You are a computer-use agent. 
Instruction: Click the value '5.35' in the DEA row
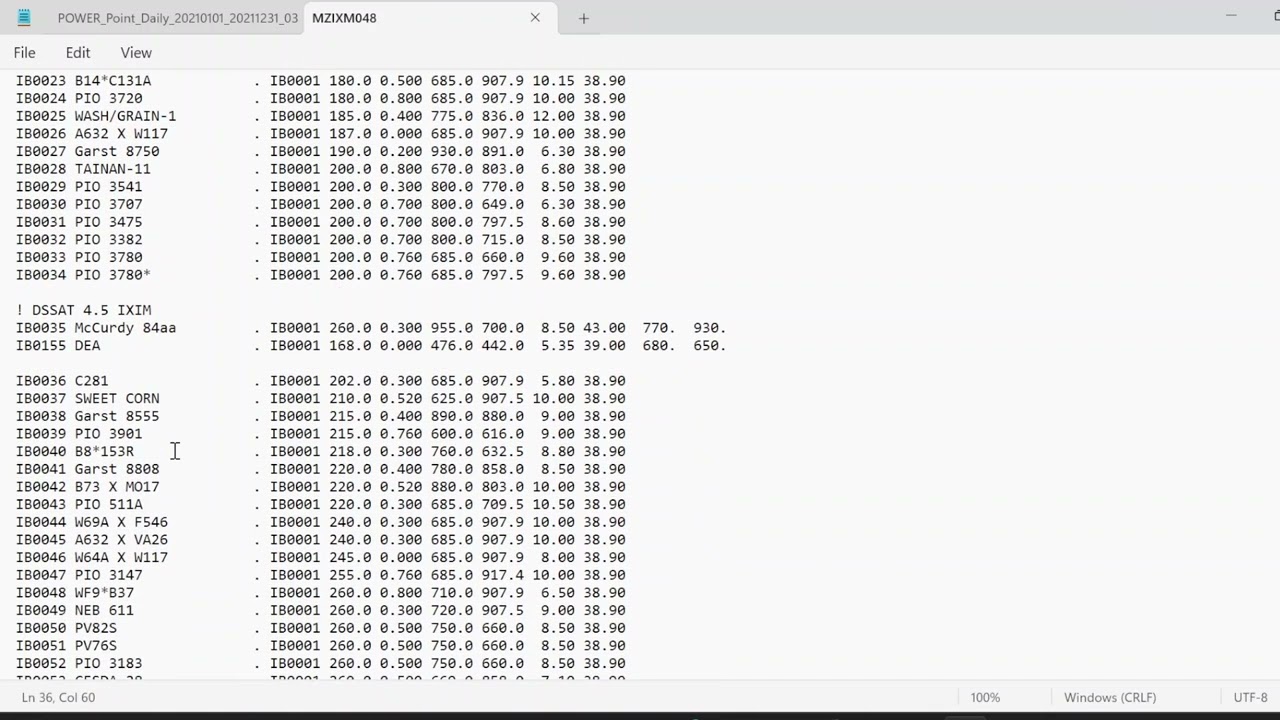(x=558, y=346)
